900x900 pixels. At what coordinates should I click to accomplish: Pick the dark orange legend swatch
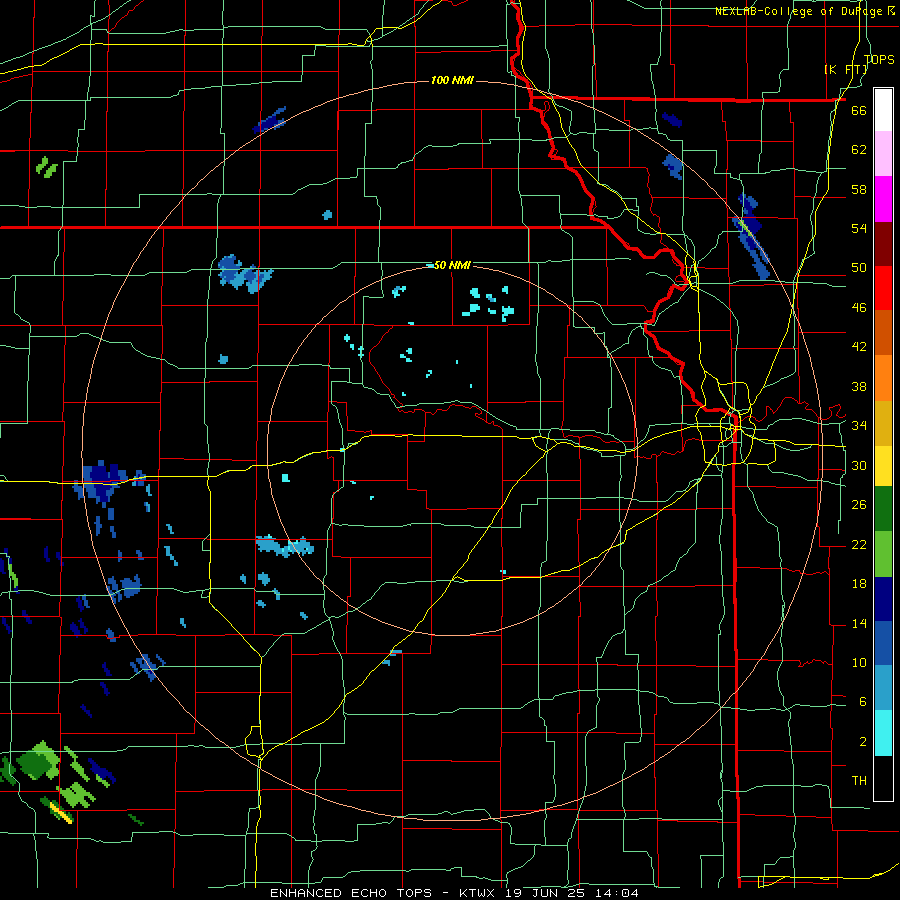point(883,332)
